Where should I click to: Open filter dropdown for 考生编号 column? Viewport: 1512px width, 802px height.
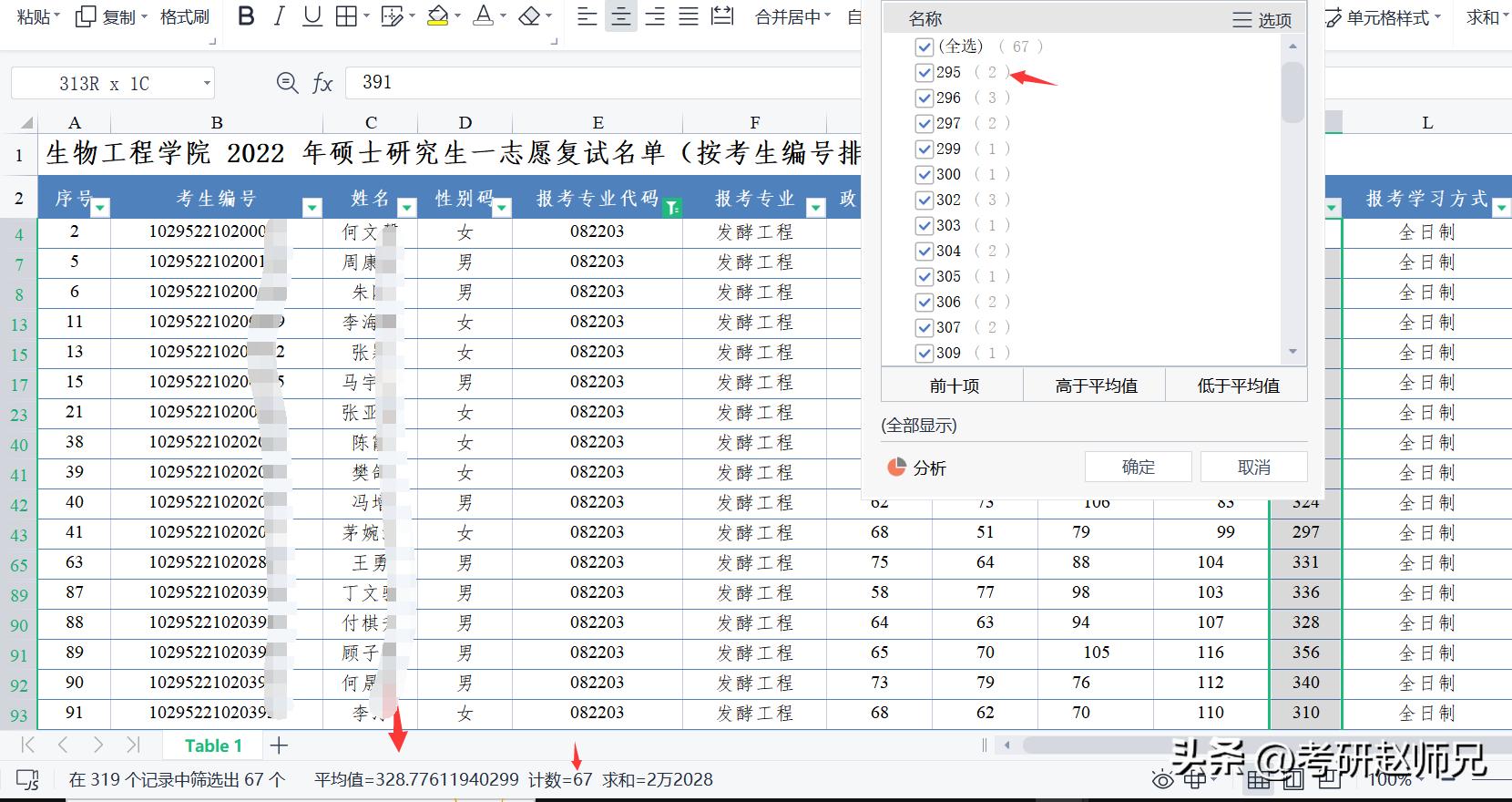pos(312,208)
